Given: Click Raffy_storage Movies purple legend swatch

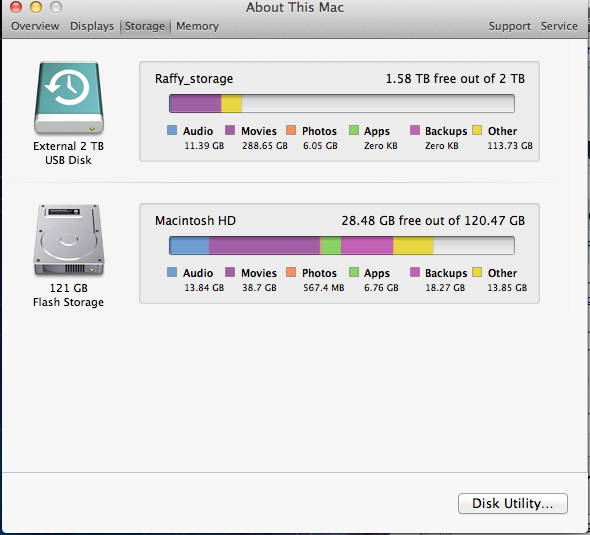Looking at the screenshot, I should click(x=230, y=130).
